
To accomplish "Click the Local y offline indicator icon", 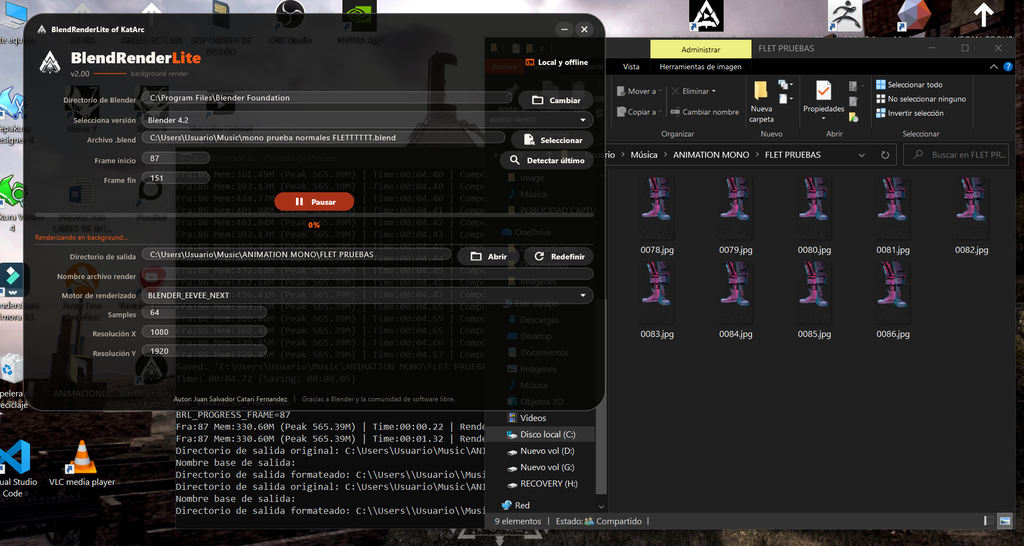I will coord(530,62).
